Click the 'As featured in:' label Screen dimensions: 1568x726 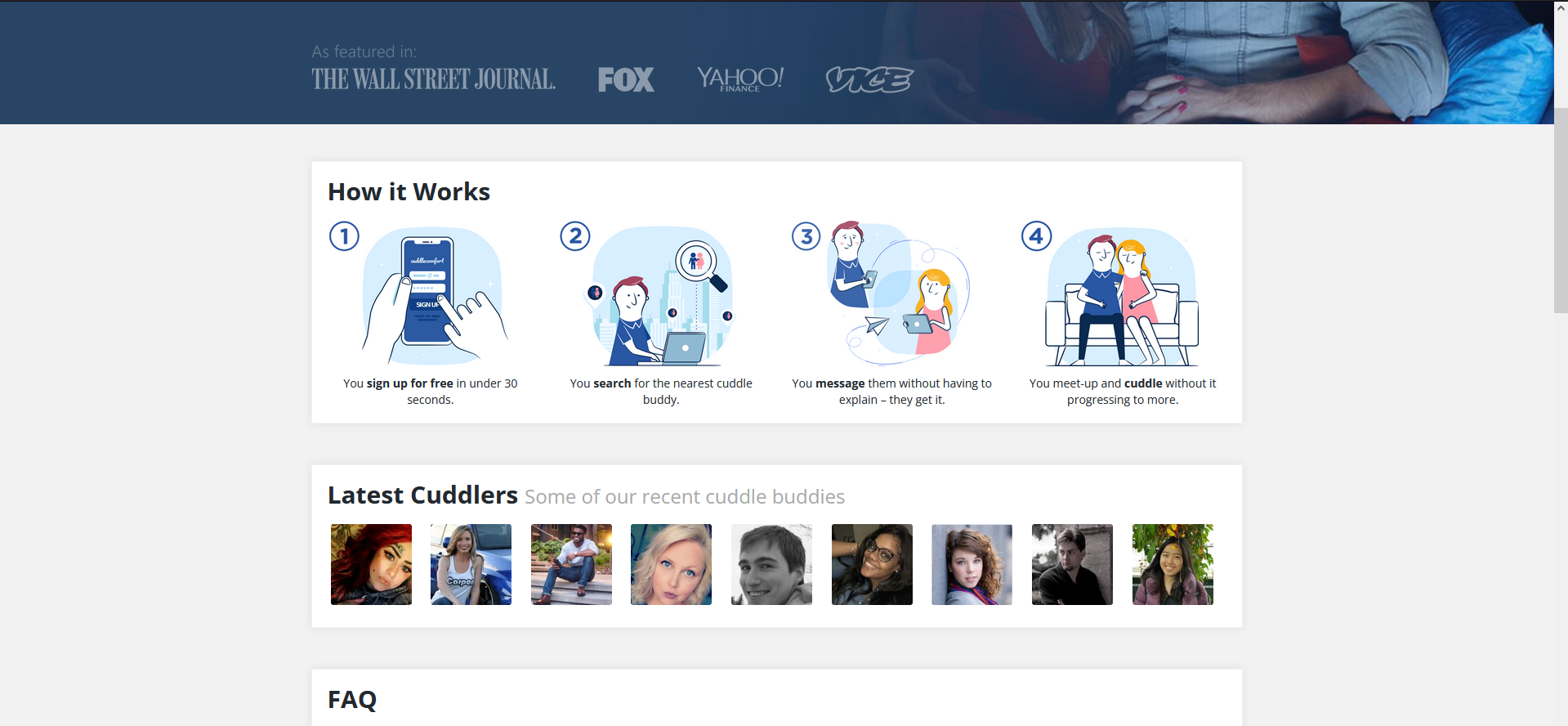coord(364,52)
